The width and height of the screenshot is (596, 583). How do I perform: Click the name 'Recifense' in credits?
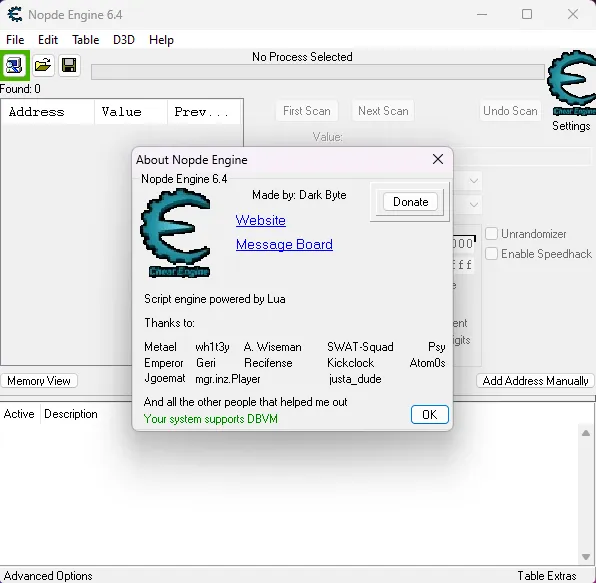coord(268,363)
